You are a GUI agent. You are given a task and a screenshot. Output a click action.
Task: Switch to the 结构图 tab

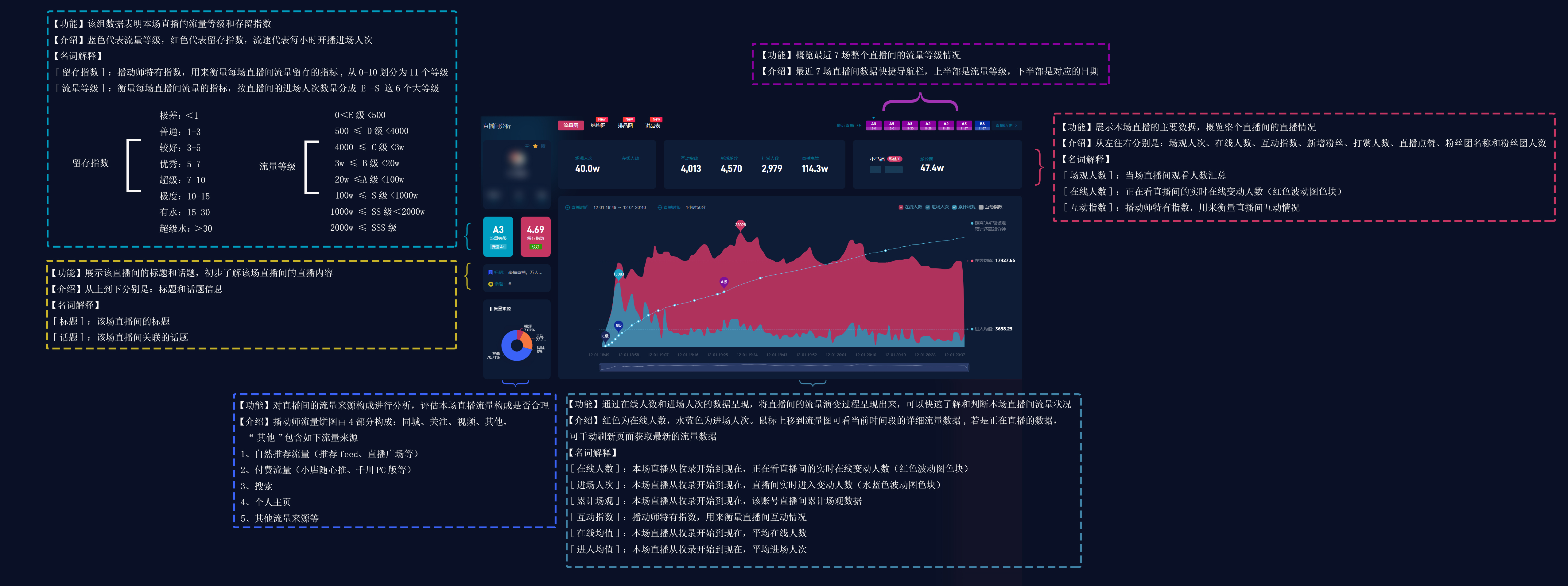[x=598, y=125]
